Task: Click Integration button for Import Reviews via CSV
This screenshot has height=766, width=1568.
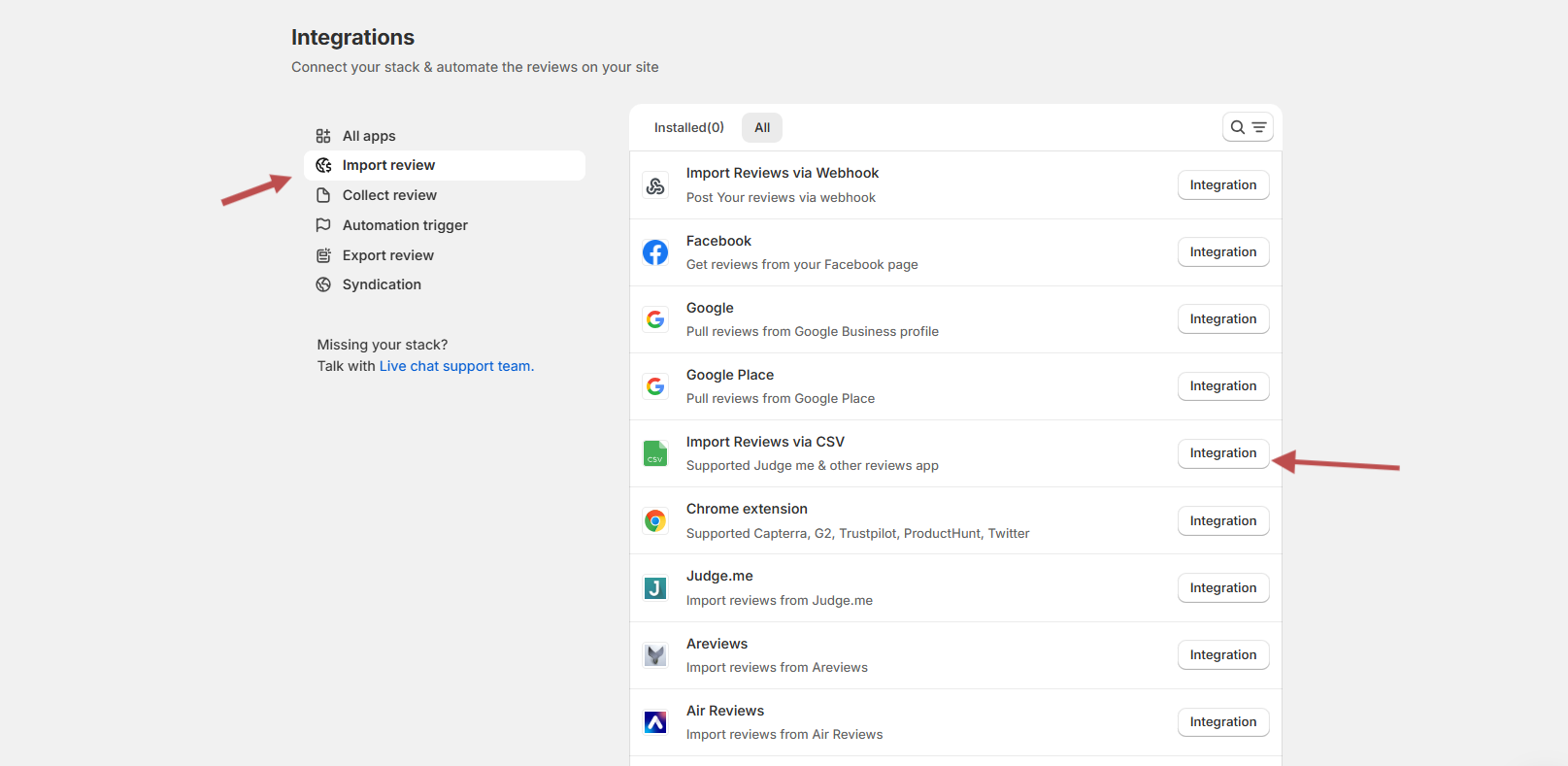Action: (1222, 453)
